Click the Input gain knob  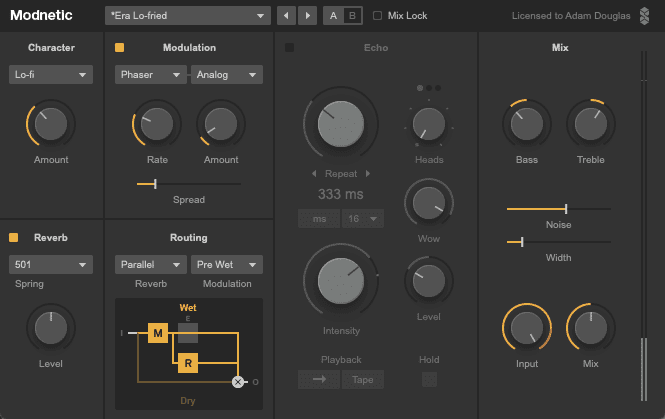click(527, 328)
